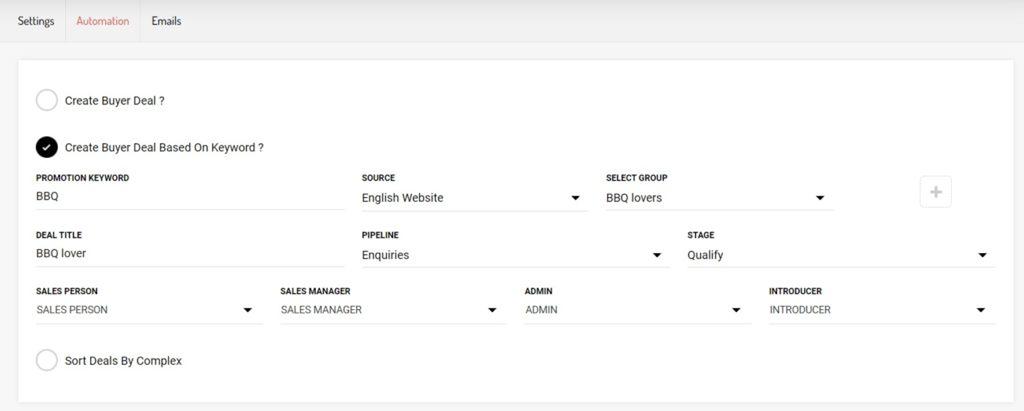Expand the Stage dropdown showing Qualify
Image resolution: width=1024 pixels, height=411 pixels.
point(840,255)
